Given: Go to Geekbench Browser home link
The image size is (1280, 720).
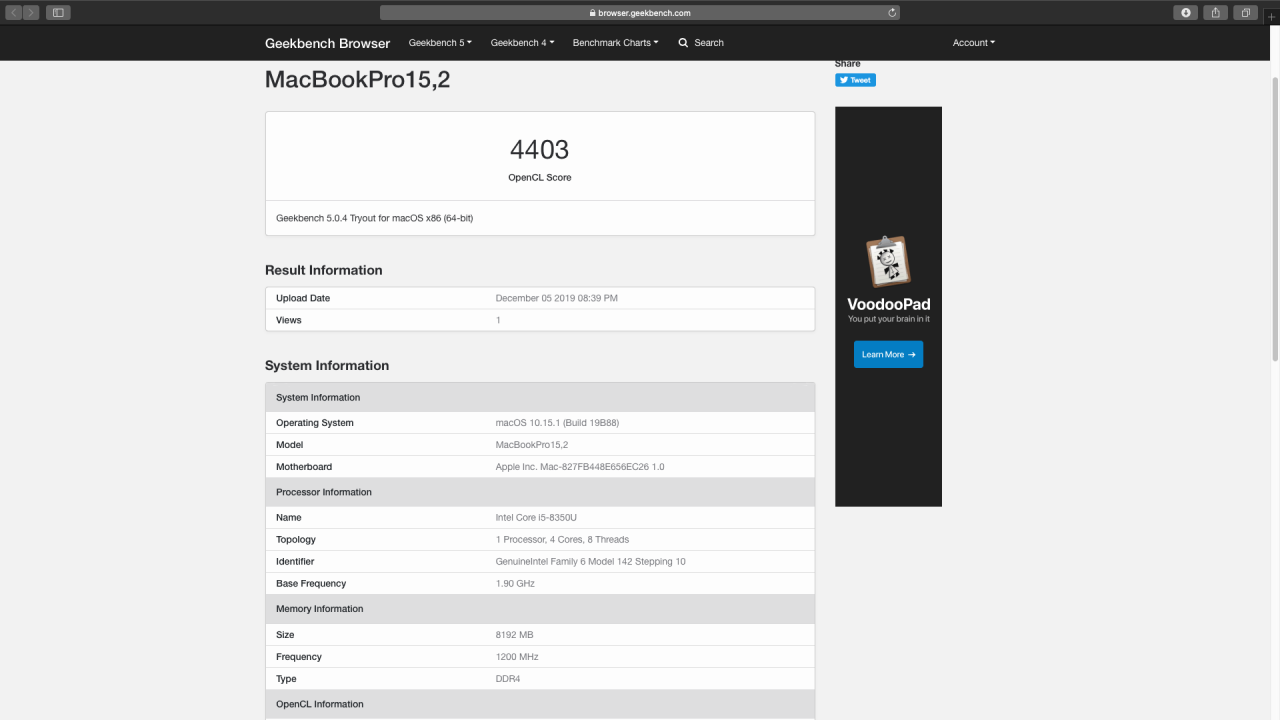Looking at the screenshot, I should (x=328, y=43).
